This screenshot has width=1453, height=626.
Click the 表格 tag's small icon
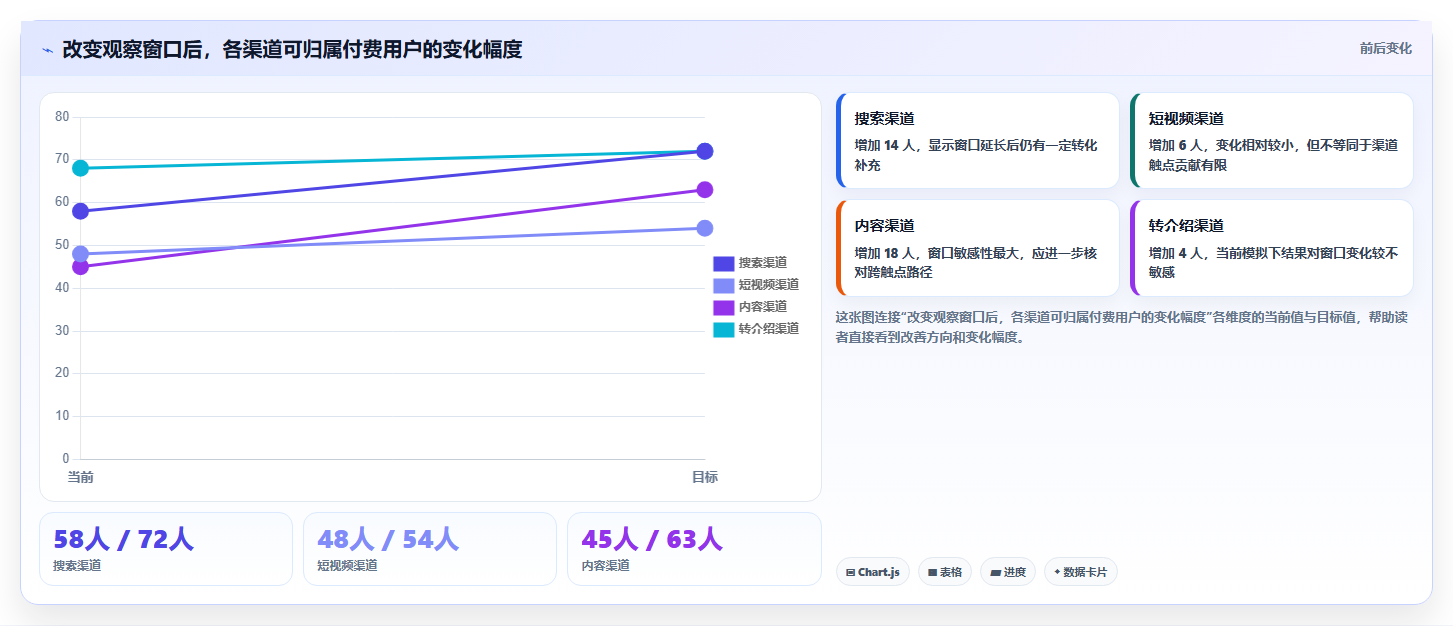[932, 573]
